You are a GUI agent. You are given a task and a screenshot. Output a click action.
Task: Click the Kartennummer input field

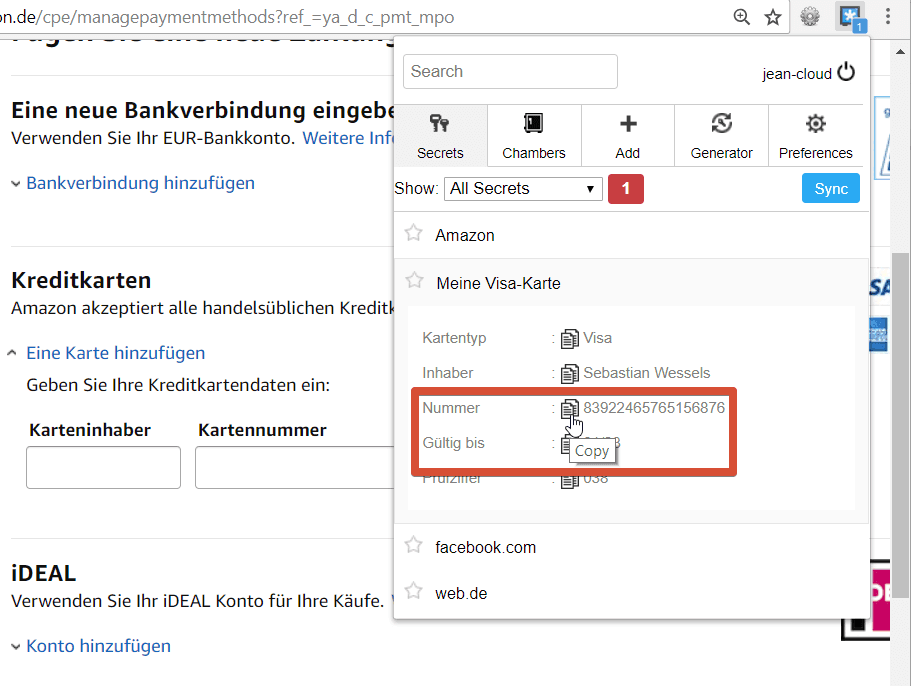295,468
